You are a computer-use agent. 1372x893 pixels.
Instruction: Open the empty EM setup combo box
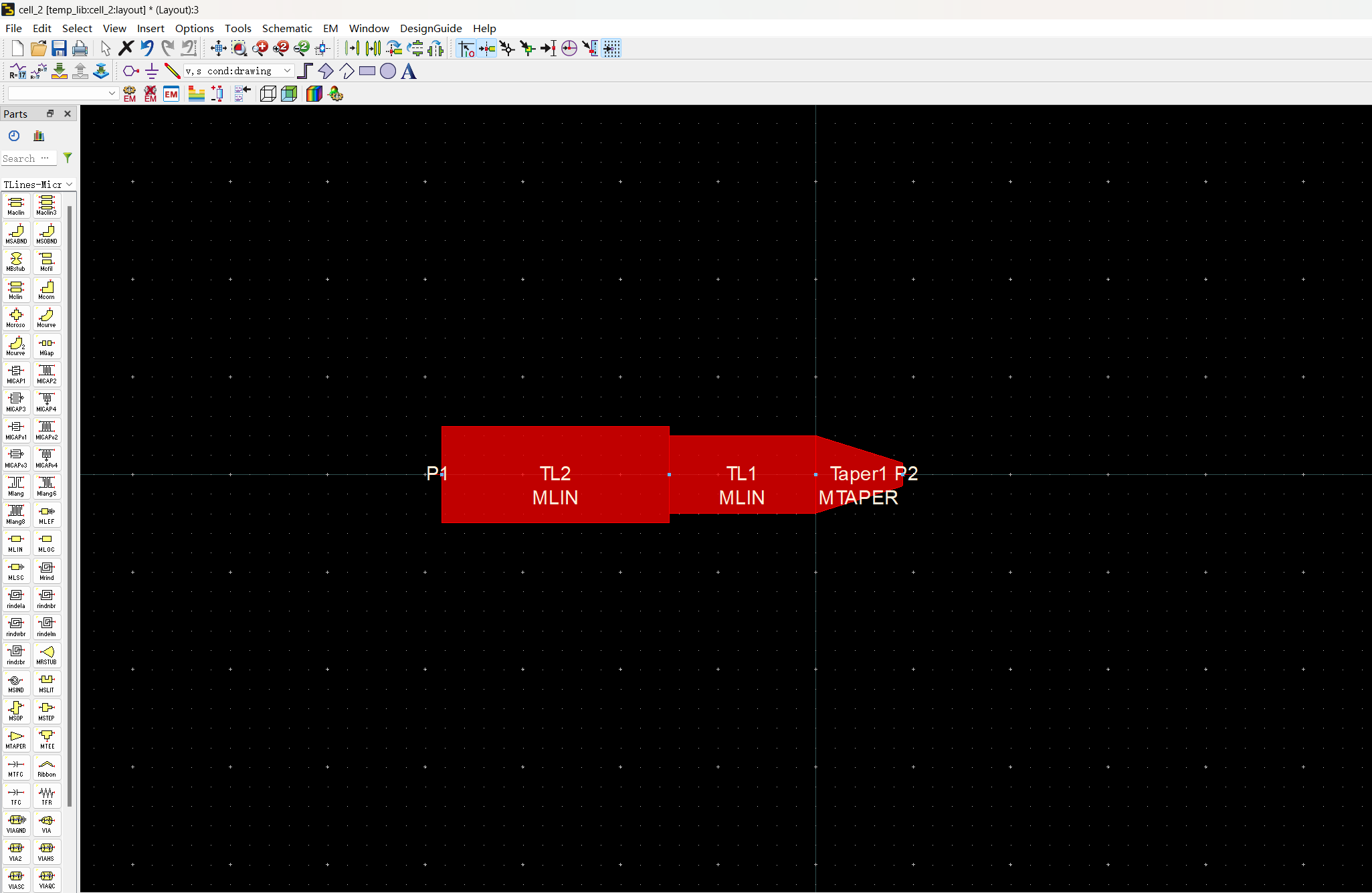(x=63, y=94)
